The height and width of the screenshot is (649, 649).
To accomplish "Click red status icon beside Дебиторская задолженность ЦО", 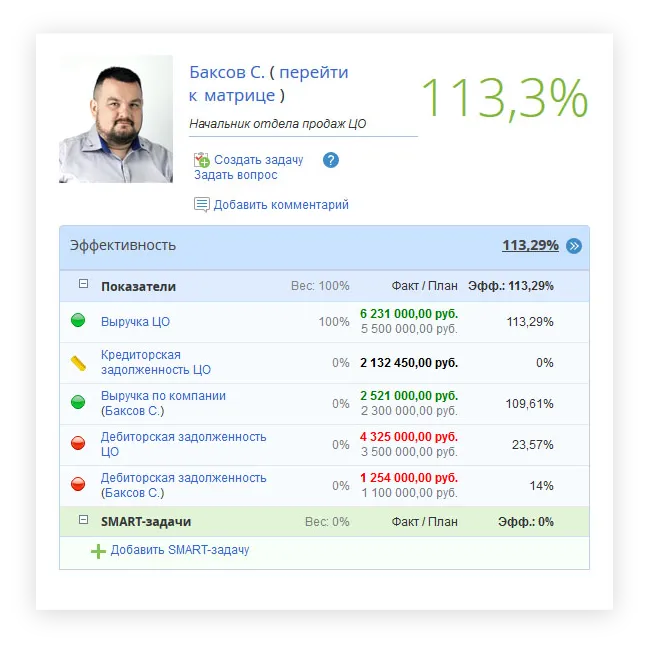I will pyautogui.click(x=78, y=443).
